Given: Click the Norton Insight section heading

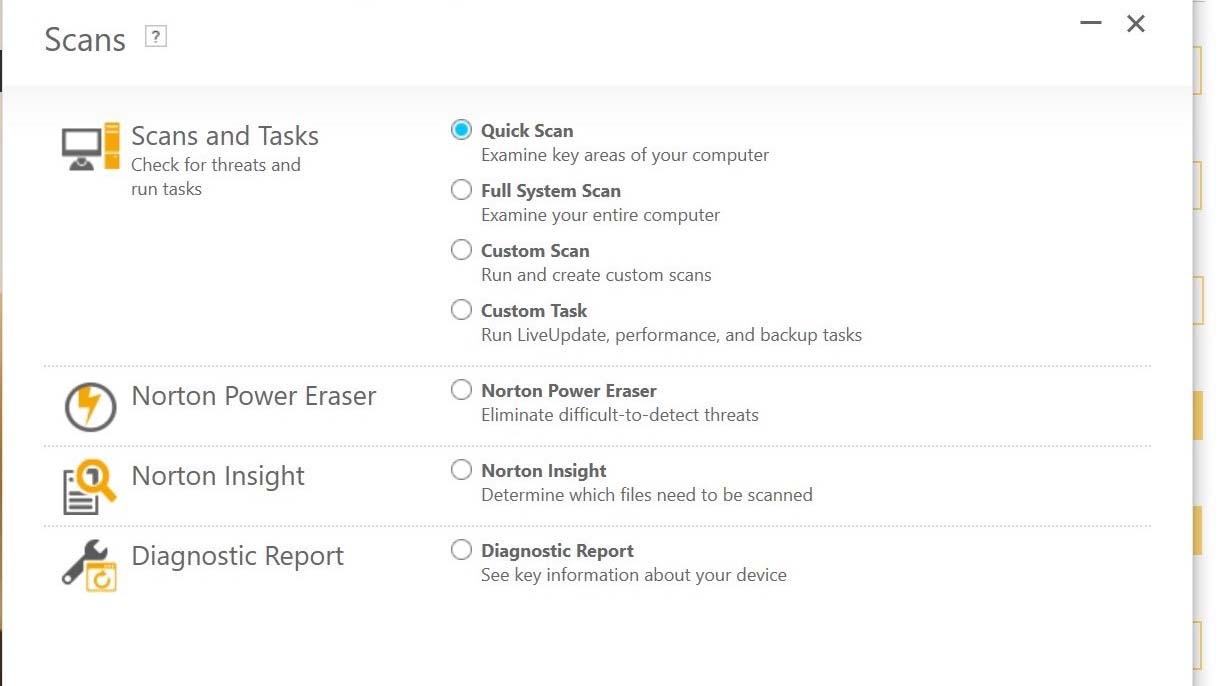Looking at the screenshot, I should click(218, 476).
